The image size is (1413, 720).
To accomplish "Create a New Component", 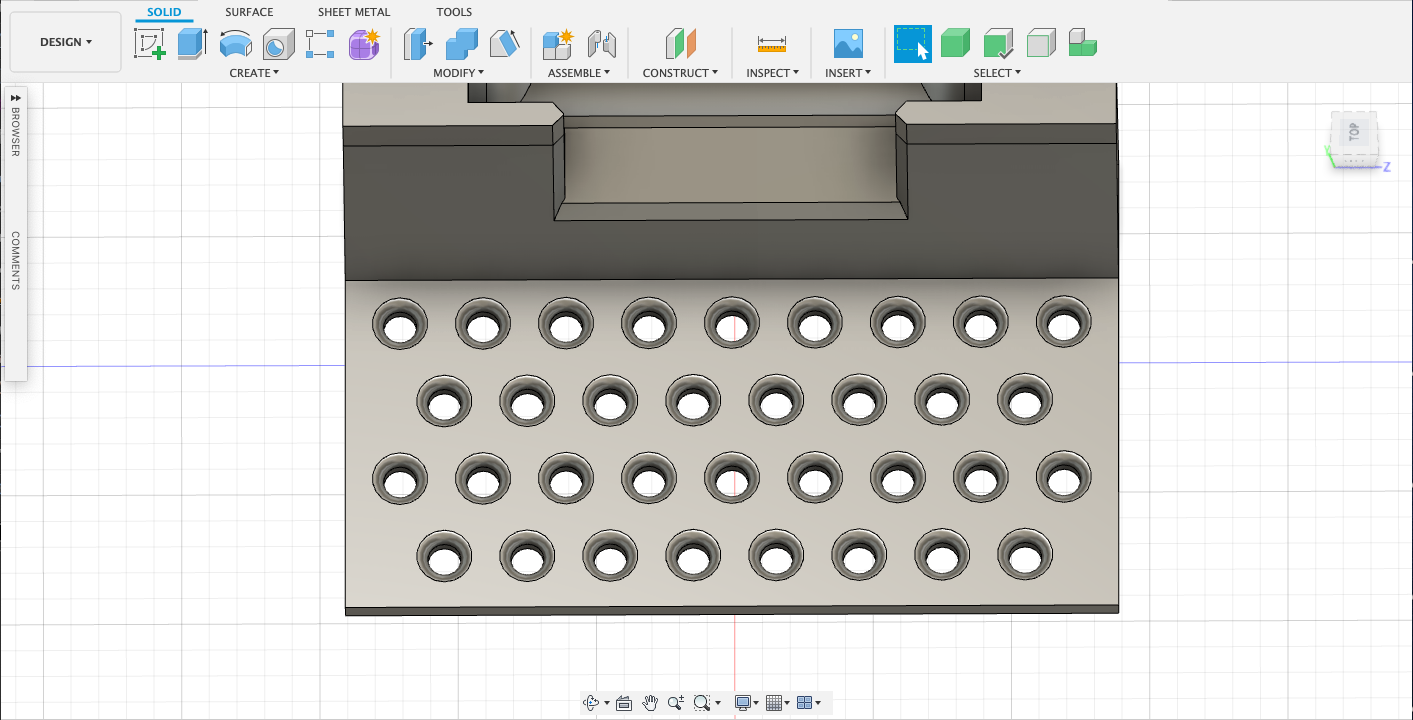I will [x=557, y=44].
